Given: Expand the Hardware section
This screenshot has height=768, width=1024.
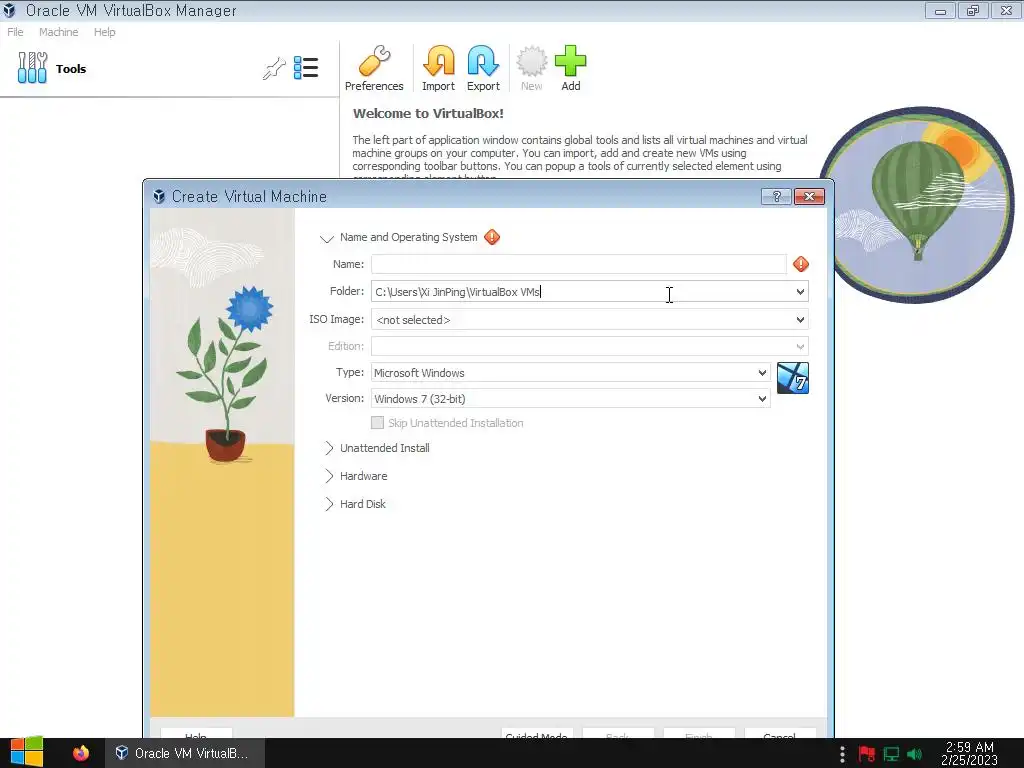Looking at the screenshot, I should [328, 476].
